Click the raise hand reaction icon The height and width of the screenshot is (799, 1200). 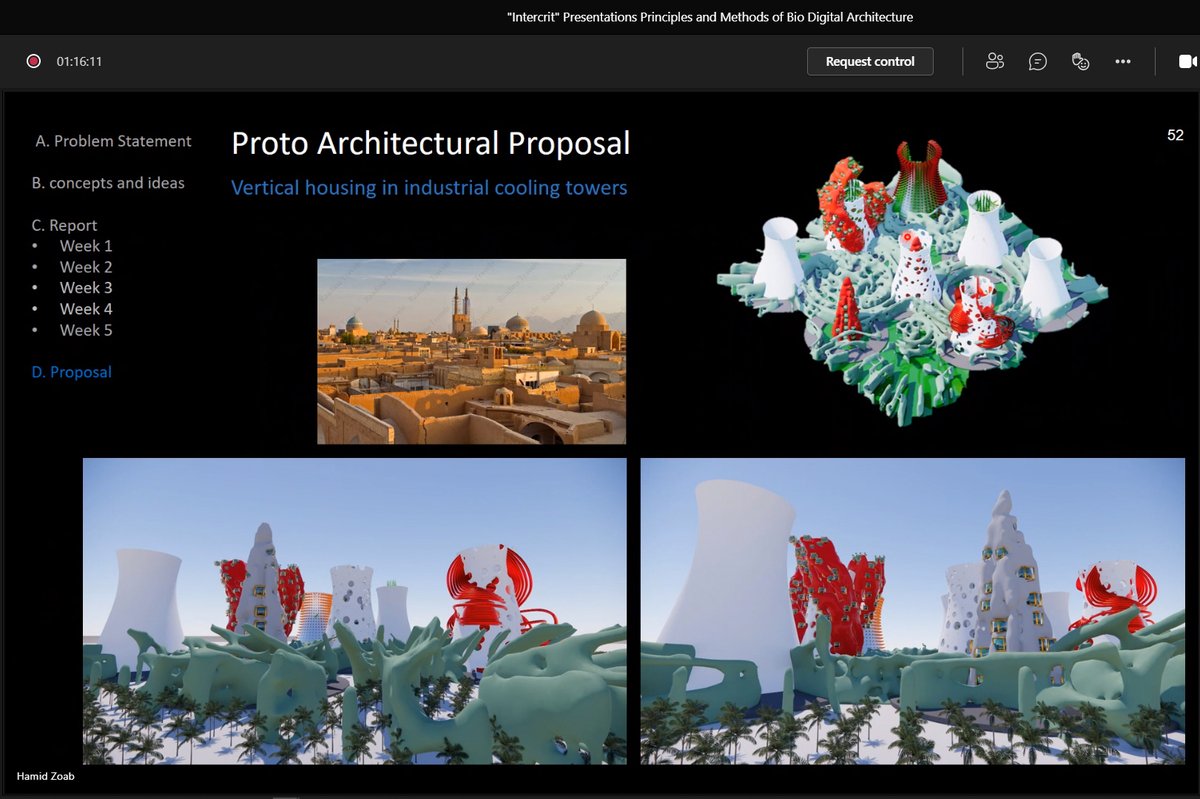[1080, 61]
